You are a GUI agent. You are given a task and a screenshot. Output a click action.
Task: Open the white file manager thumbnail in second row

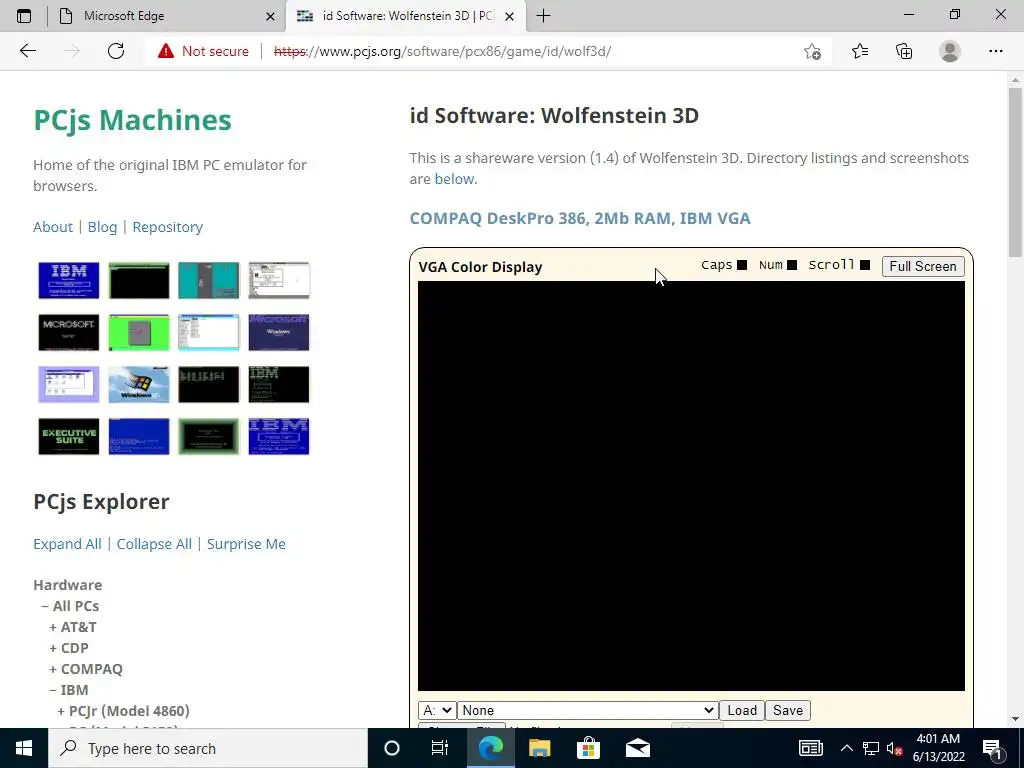click(208, 332)
